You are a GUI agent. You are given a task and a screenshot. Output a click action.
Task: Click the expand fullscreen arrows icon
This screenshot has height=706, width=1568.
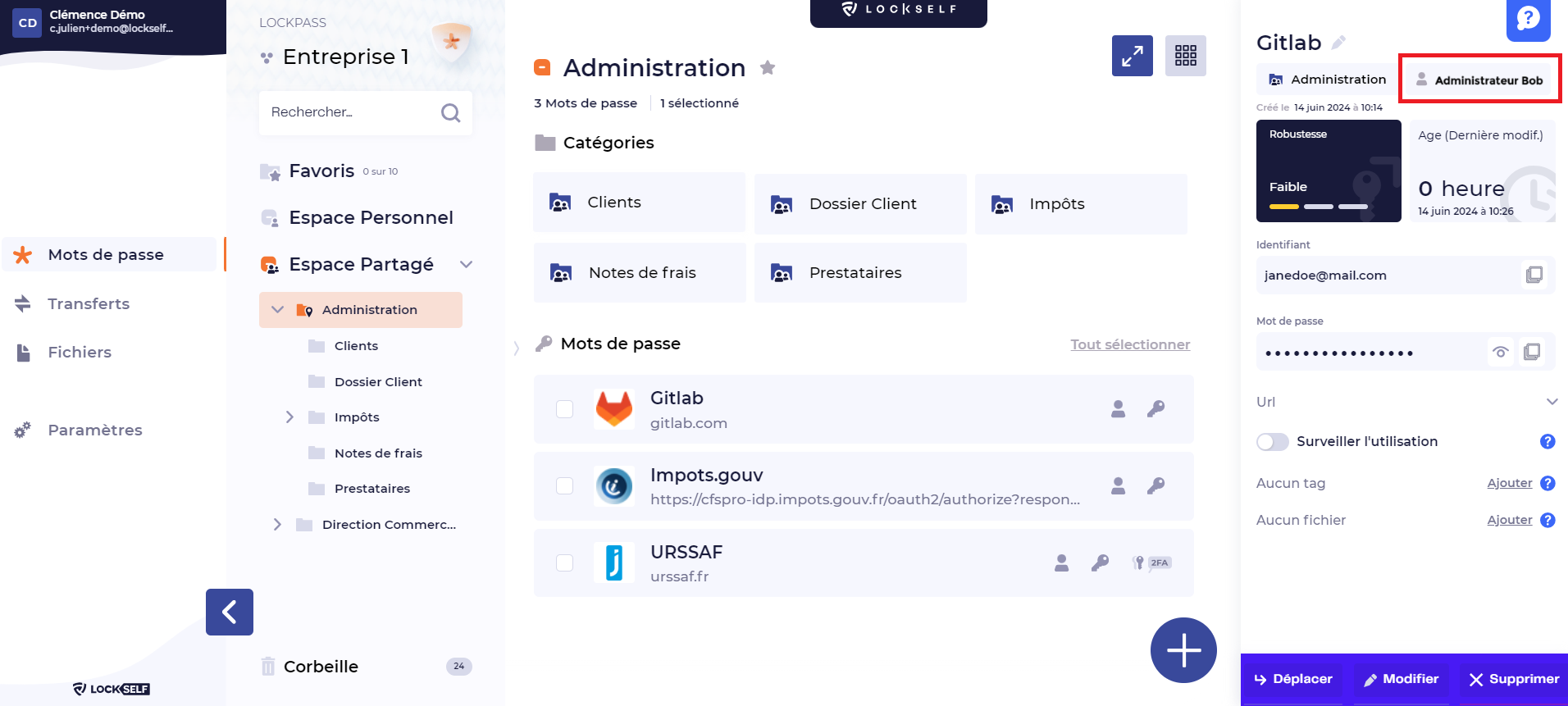[x=1132, y=56]
